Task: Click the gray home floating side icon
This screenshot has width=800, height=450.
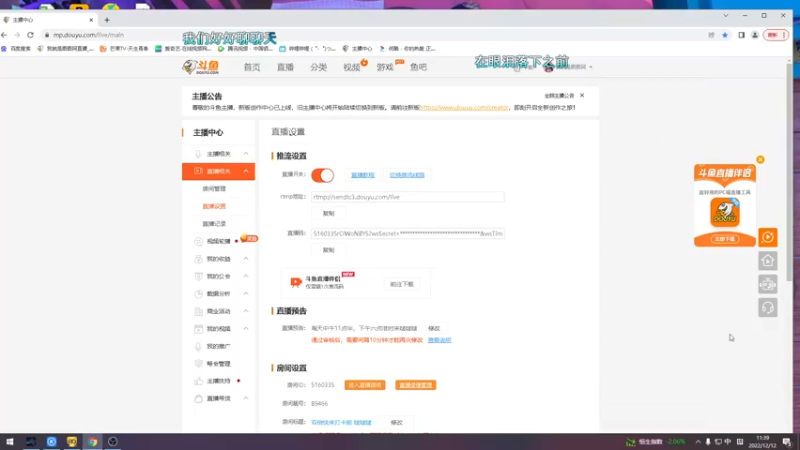Action: point(768,261)
